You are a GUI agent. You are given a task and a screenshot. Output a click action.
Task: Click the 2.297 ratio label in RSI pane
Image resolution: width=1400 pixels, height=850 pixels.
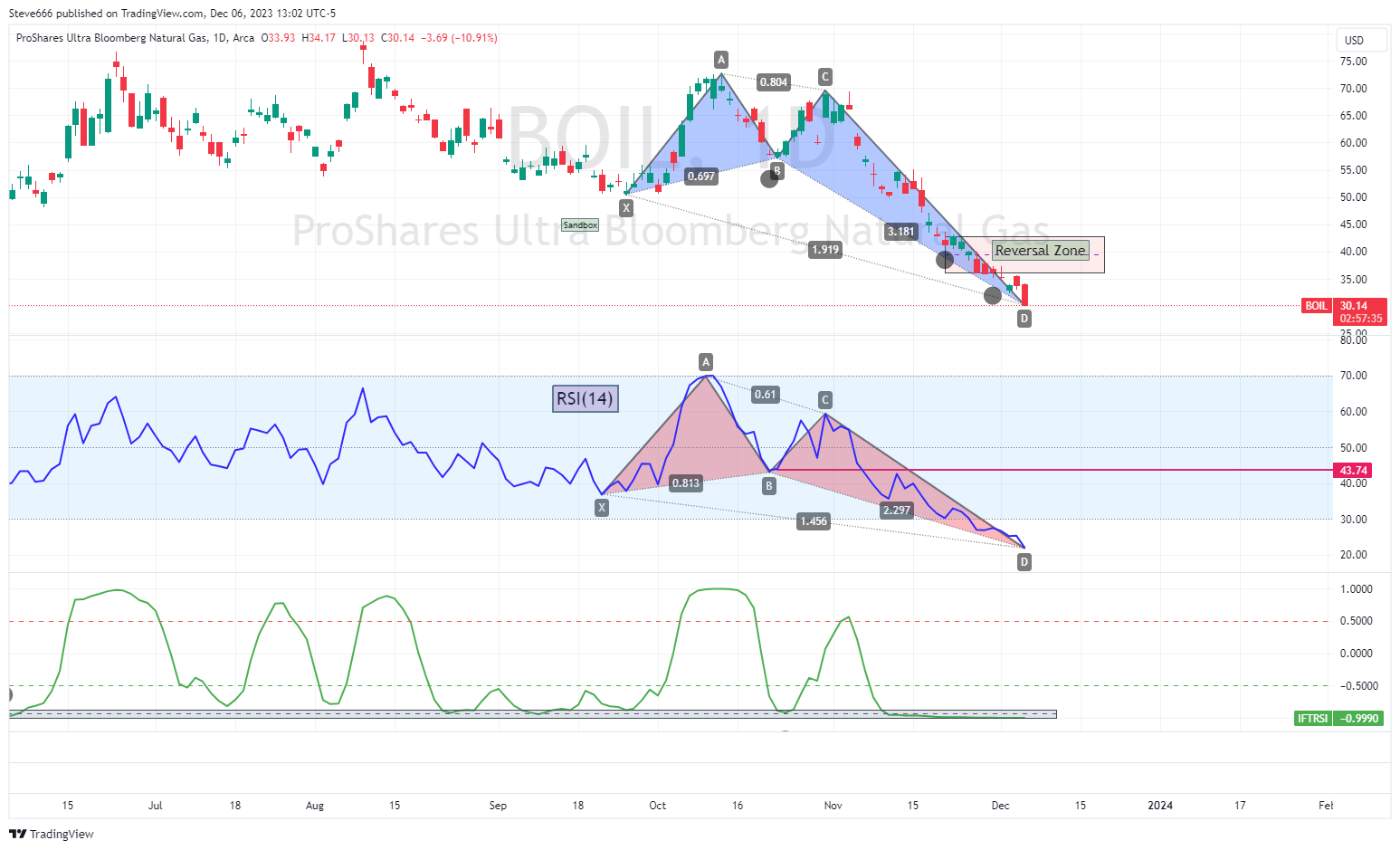point(897,511)
